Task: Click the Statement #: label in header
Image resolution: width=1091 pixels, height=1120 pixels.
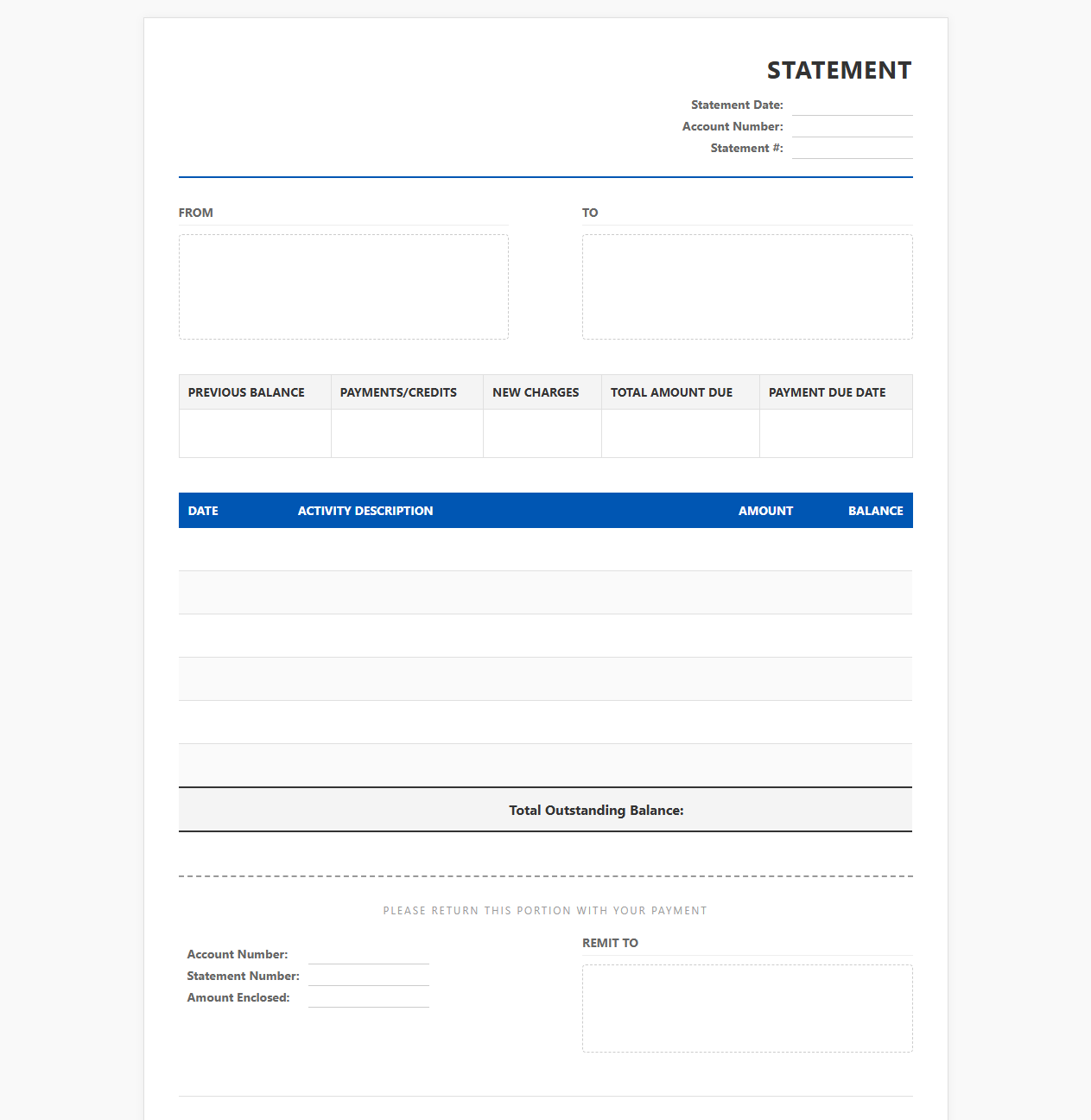Action: [x=746, y=149]
